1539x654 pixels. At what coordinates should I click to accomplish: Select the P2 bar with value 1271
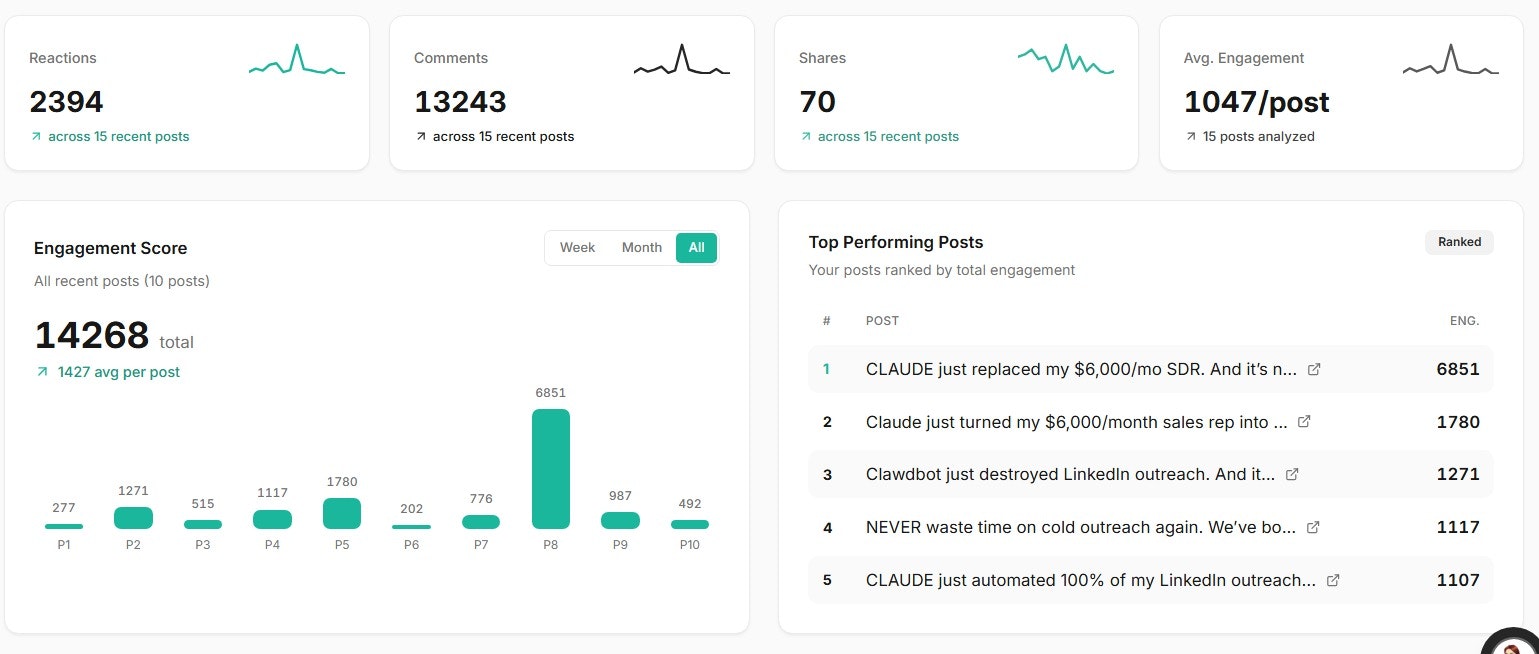click(133, 518)
